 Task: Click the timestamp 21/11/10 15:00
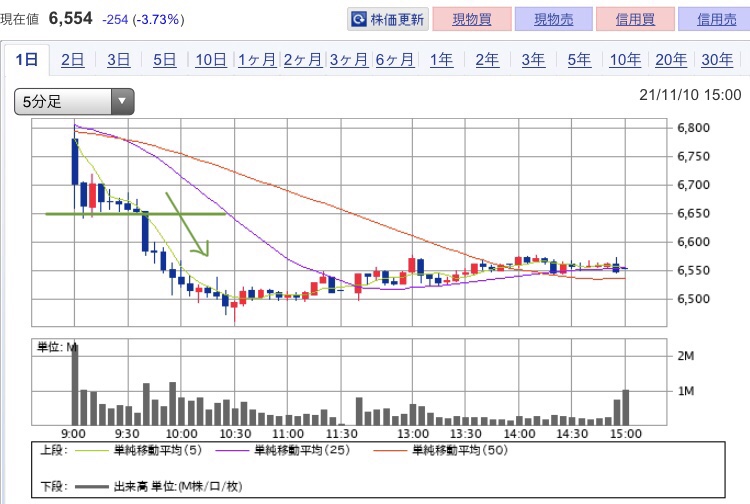tap(690, 95)
